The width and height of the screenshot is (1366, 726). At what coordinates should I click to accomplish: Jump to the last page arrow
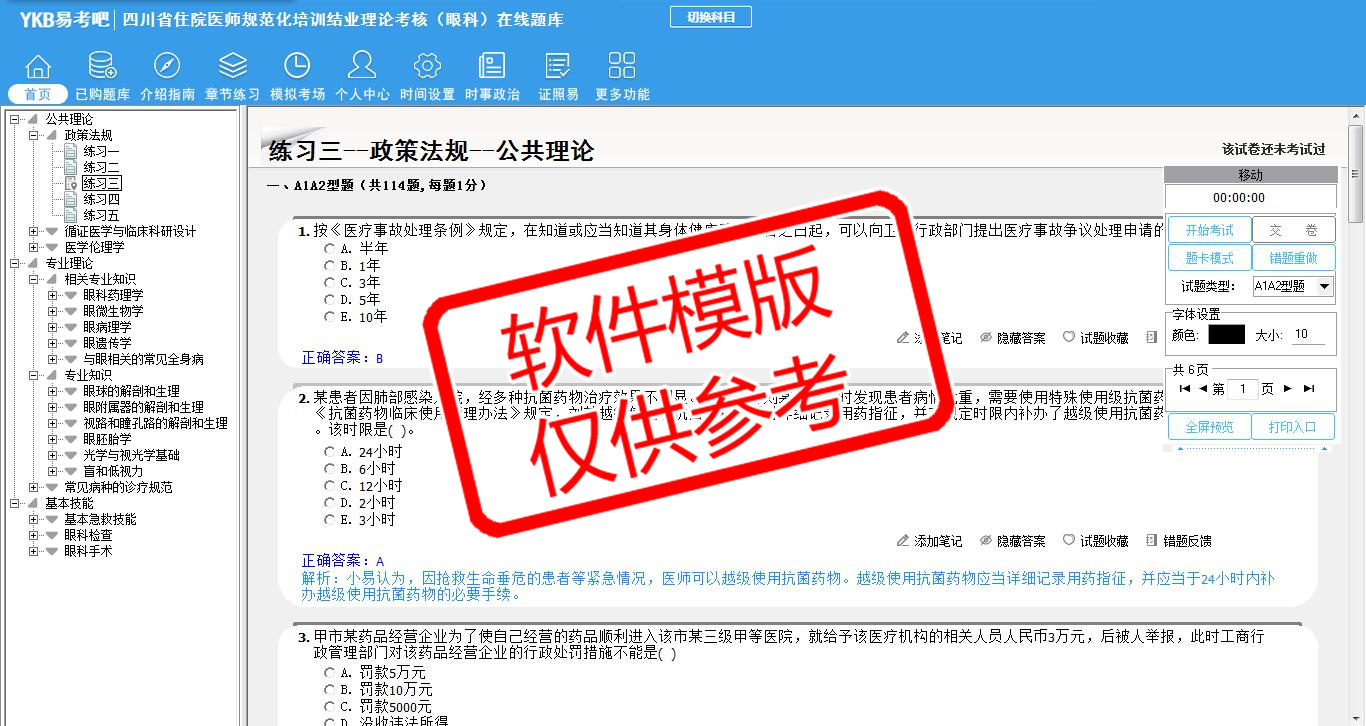coord(1309,389)
